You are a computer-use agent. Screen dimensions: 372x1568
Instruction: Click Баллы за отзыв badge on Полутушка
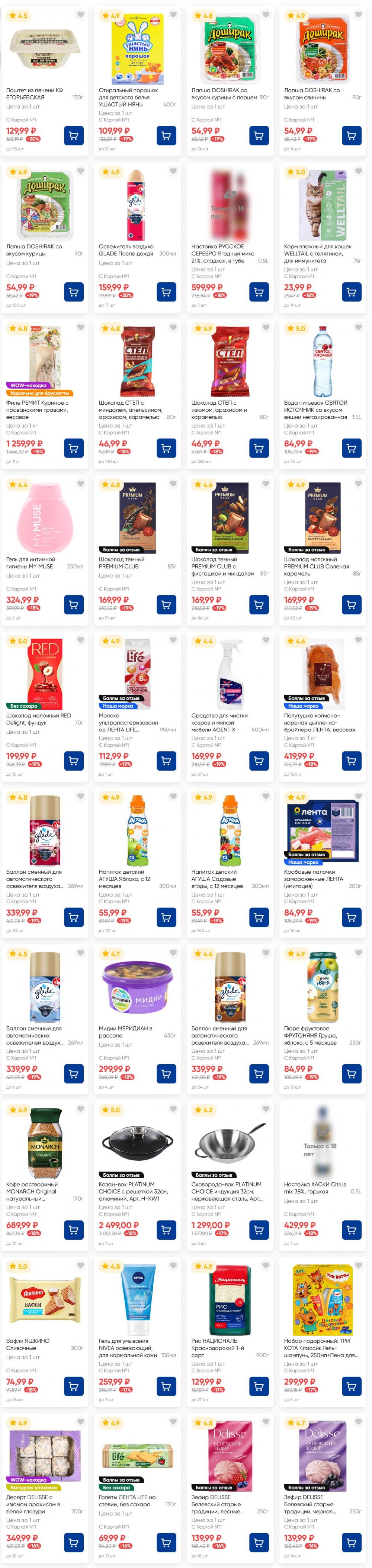tap(307, 698)
